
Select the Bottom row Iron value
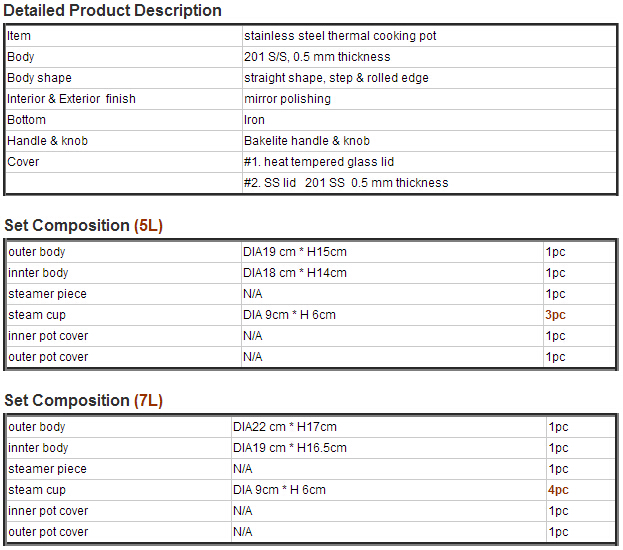429,120
